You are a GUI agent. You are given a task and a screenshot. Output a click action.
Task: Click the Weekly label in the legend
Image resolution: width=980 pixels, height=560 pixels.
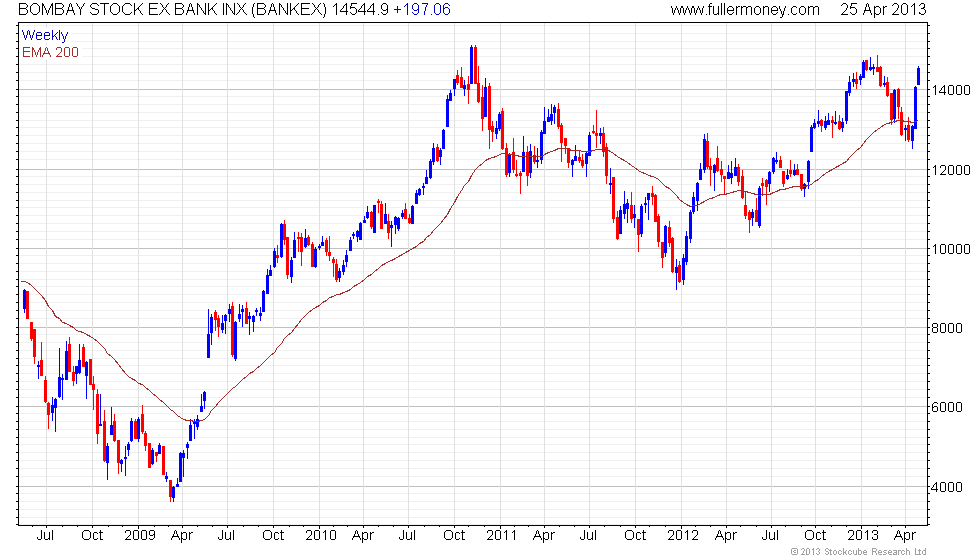pyautogui.click(x=44, y=36)
